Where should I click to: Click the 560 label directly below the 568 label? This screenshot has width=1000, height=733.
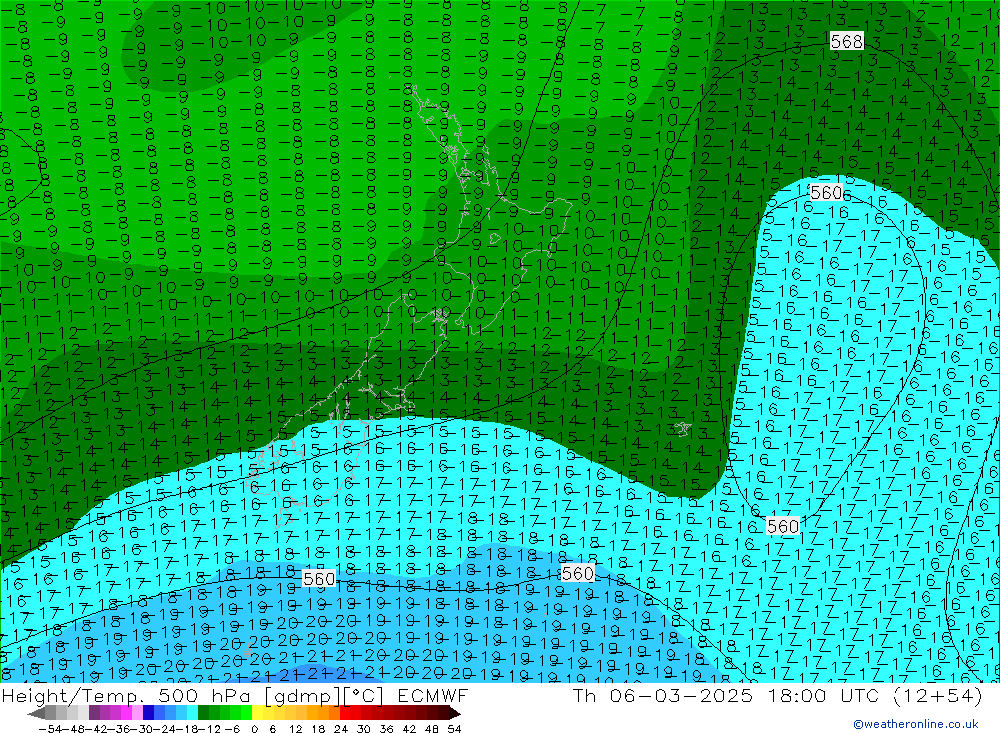point(827,193)
